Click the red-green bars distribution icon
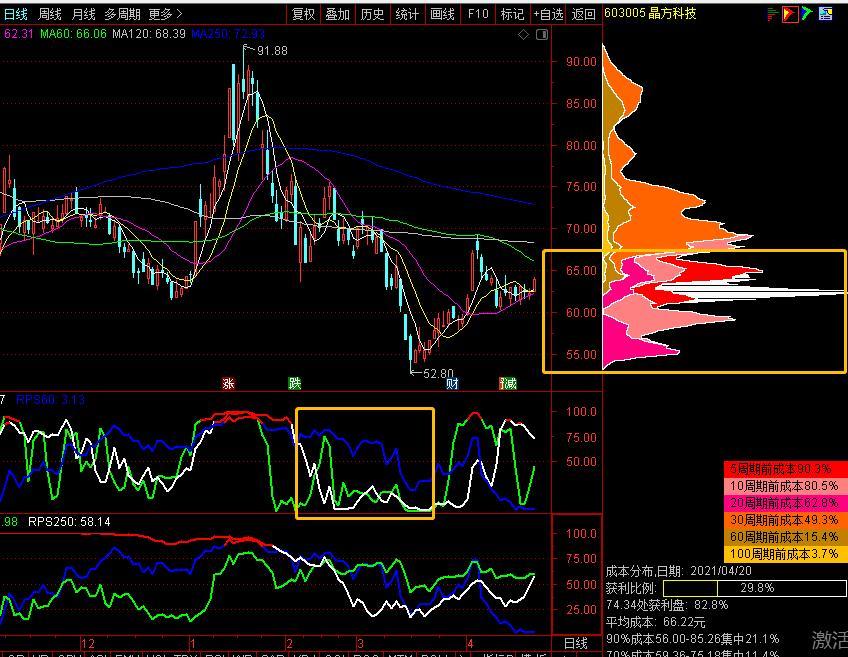Screen dimensions: 848x657 coord(772,14)
